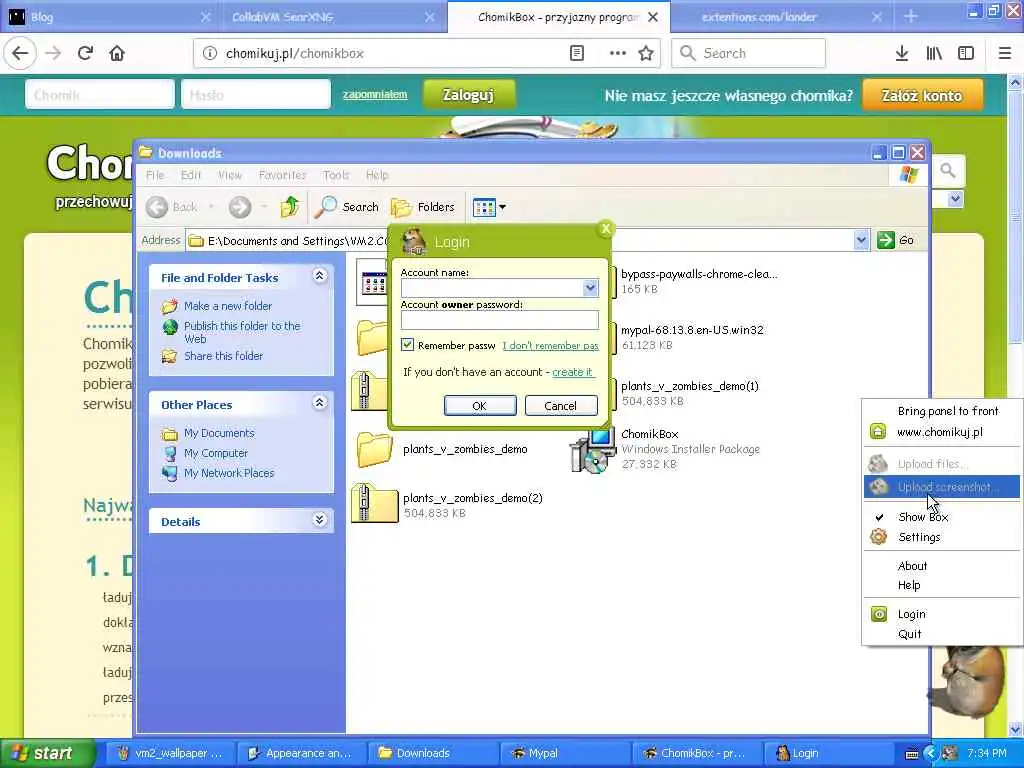Open My Network Places link
Viewport: 1024px width, 768px height.
(x=229, y=473)
